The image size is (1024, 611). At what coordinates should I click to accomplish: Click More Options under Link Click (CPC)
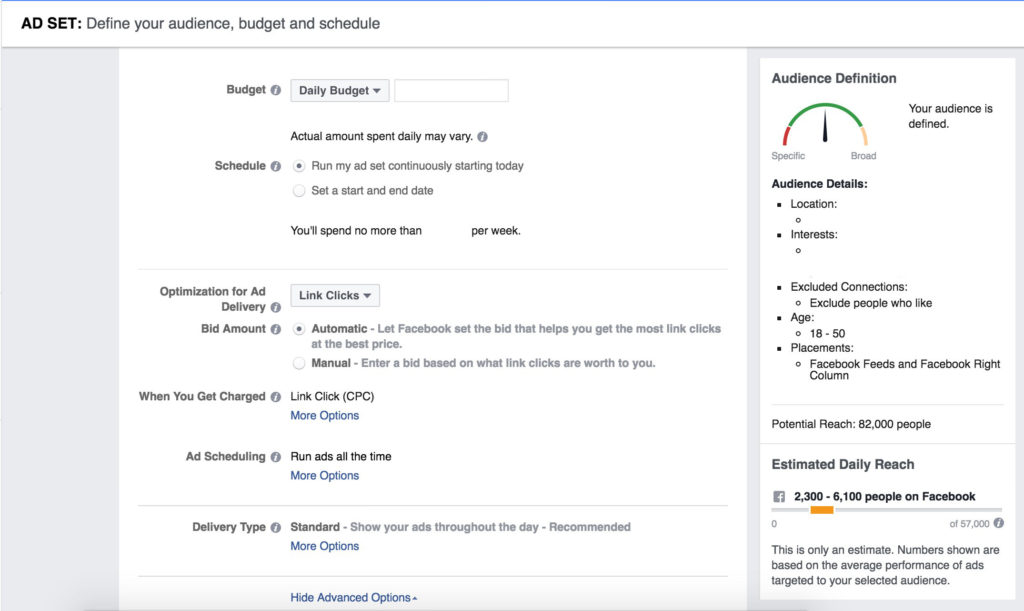[325, 415]
